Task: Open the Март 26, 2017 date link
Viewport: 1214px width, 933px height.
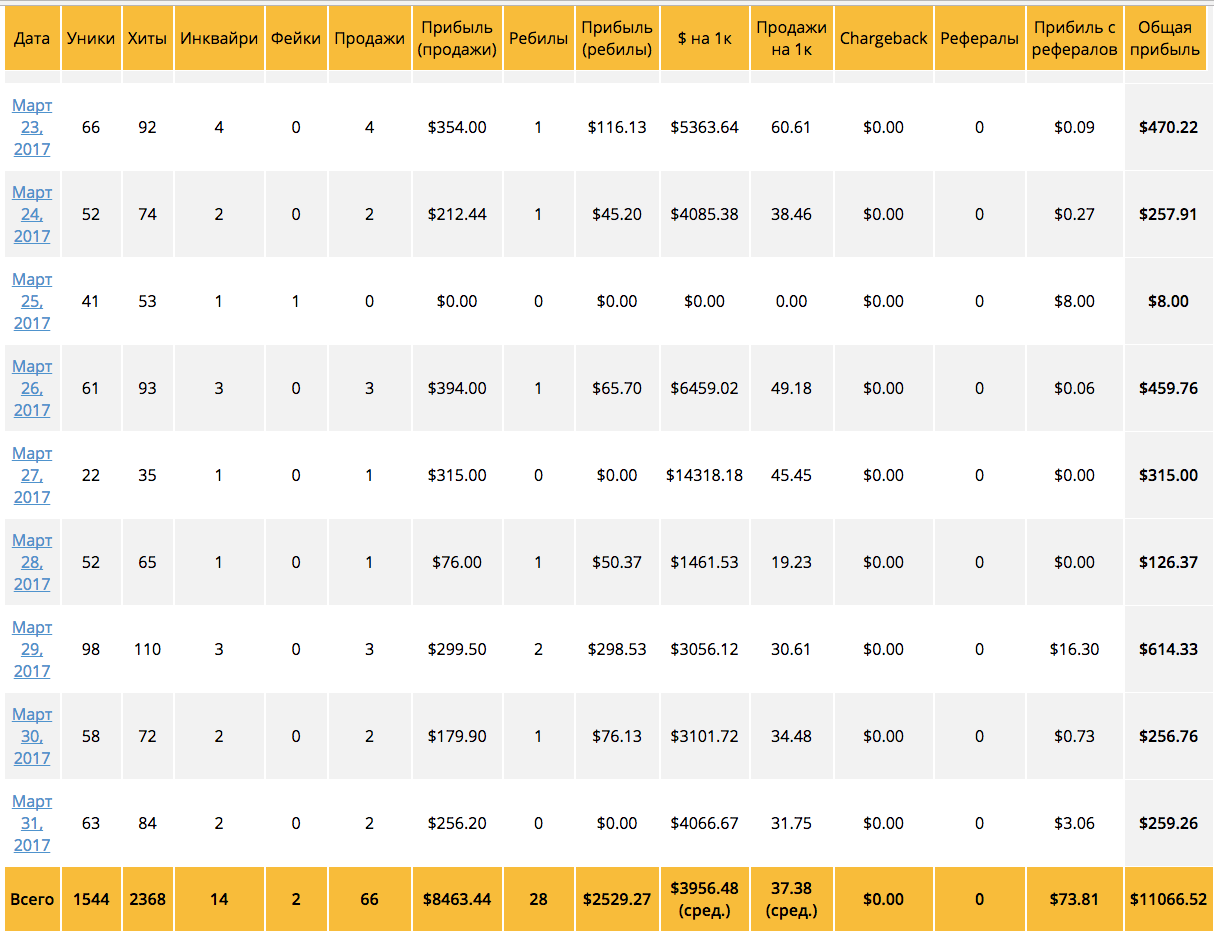Action: [x=32, y=388]
